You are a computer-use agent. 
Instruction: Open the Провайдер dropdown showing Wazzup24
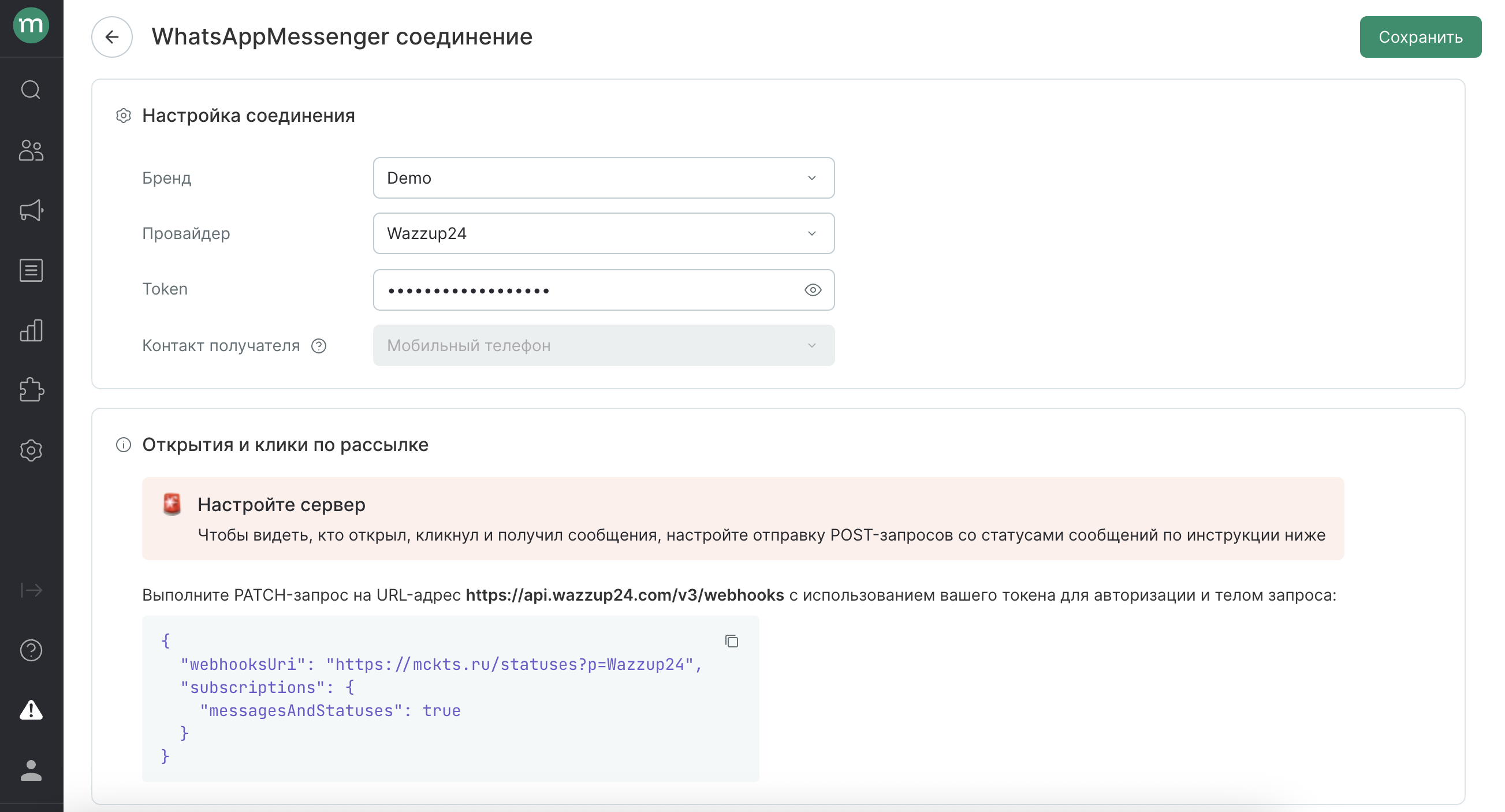(x=604, y=233)
